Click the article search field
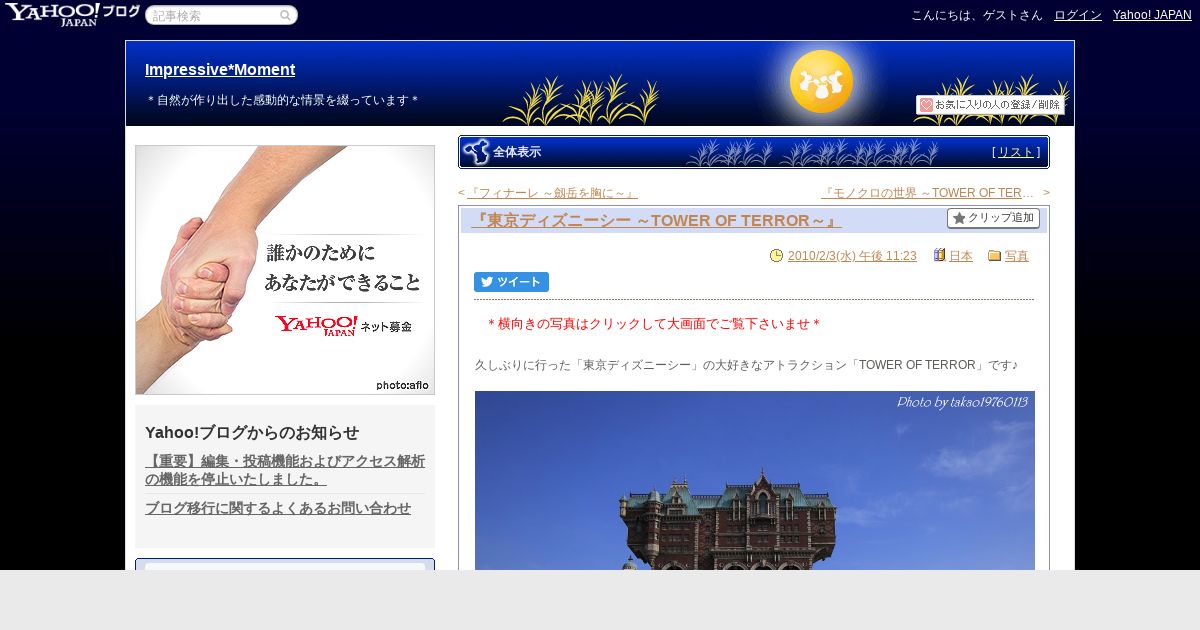This screenshot has width=1200, height=630. pos(221,16)
